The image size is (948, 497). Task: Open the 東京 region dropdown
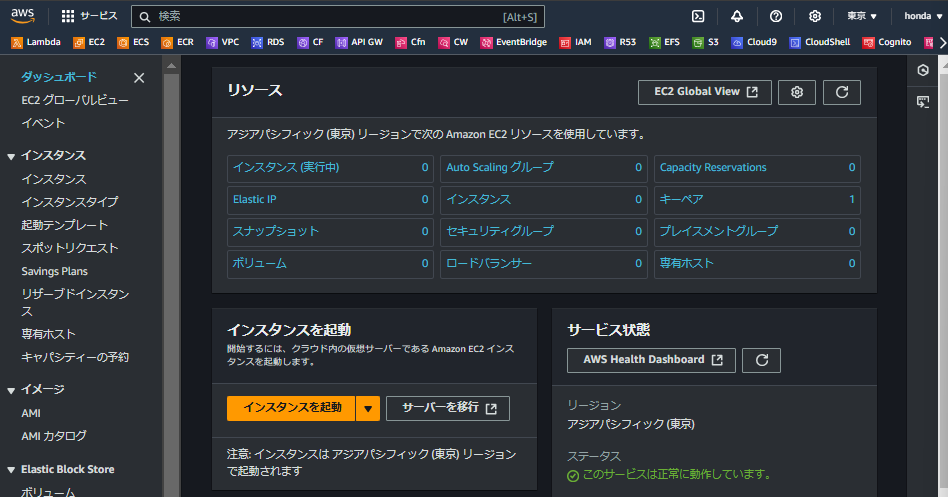click(x=862, y=16)
